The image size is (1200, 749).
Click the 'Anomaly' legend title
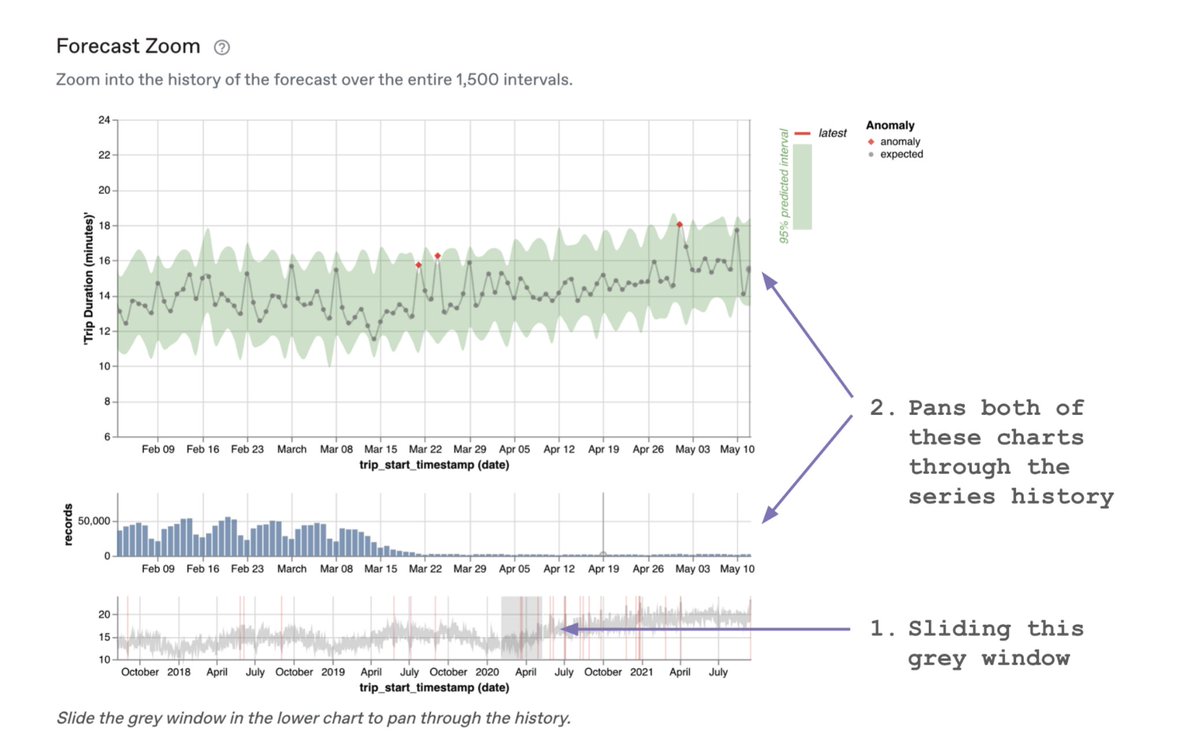[890, 126]
